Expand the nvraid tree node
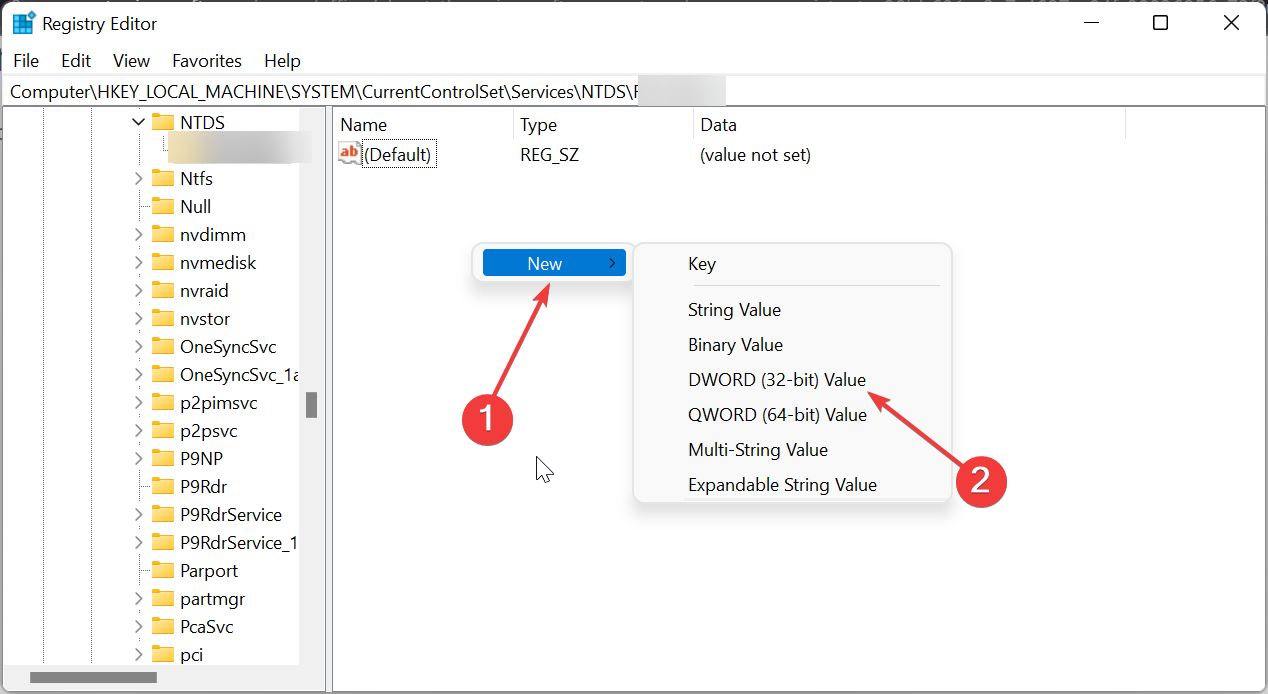 pos(138,290)
